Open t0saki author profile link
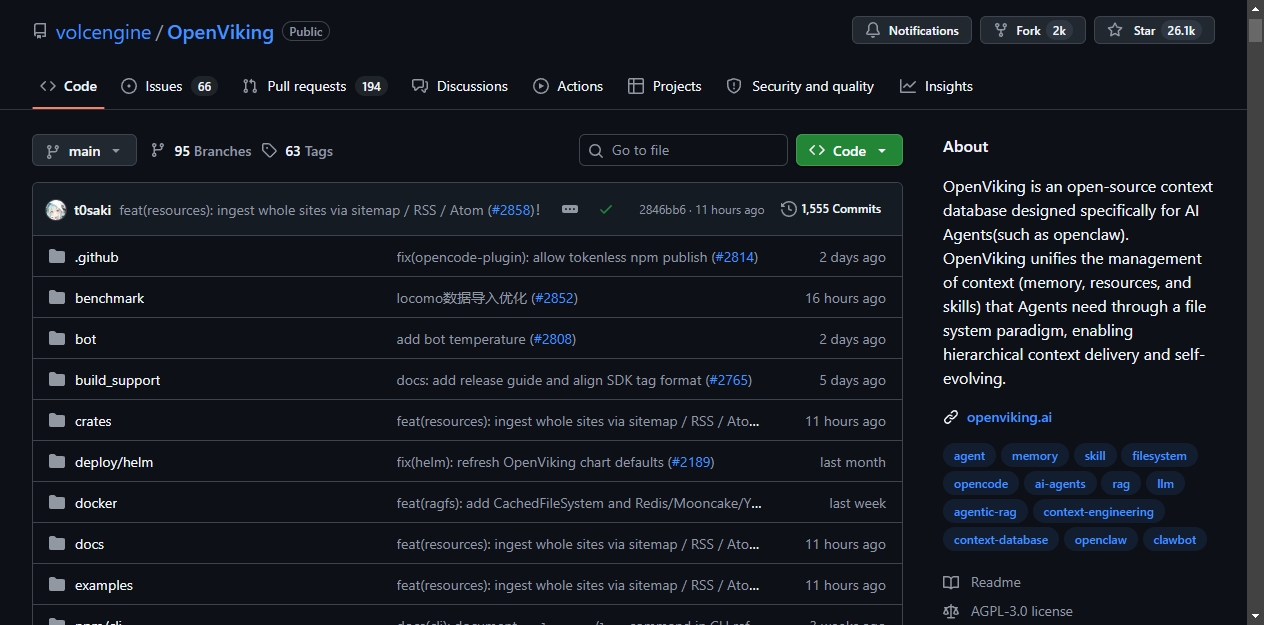1264x625 pixels. pyautogui.click(x=92, y=210)
